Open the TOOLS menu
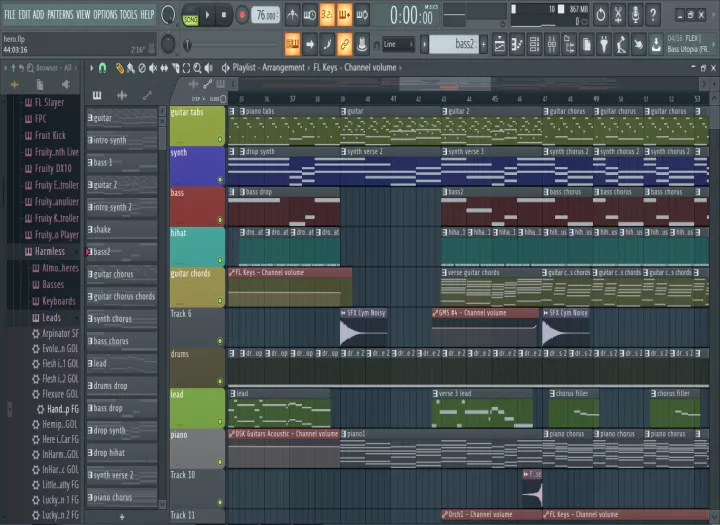This screenshot has width=720, height=525. click(129, 15)
